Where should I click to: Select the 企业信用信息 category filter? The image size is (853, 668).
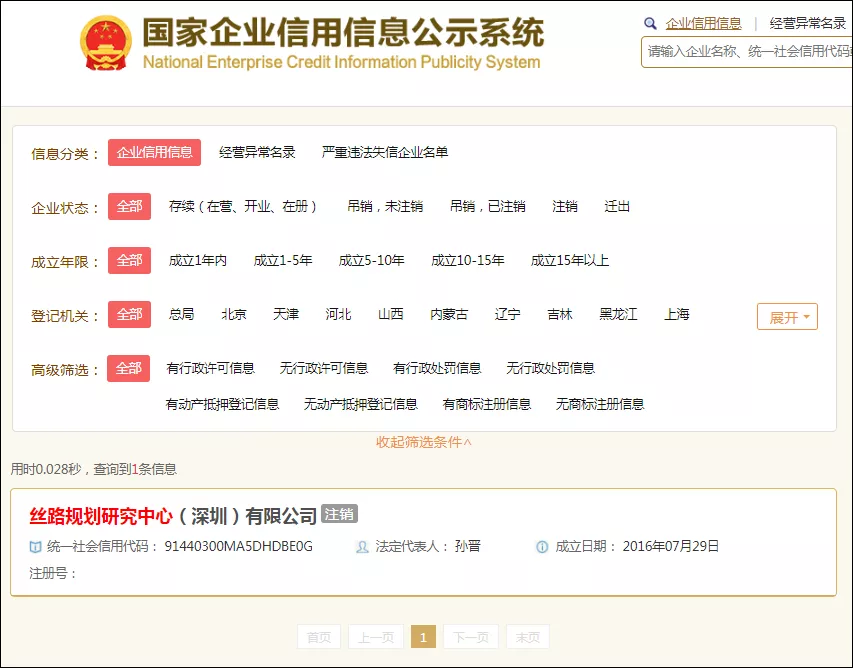tap(154, 152)
